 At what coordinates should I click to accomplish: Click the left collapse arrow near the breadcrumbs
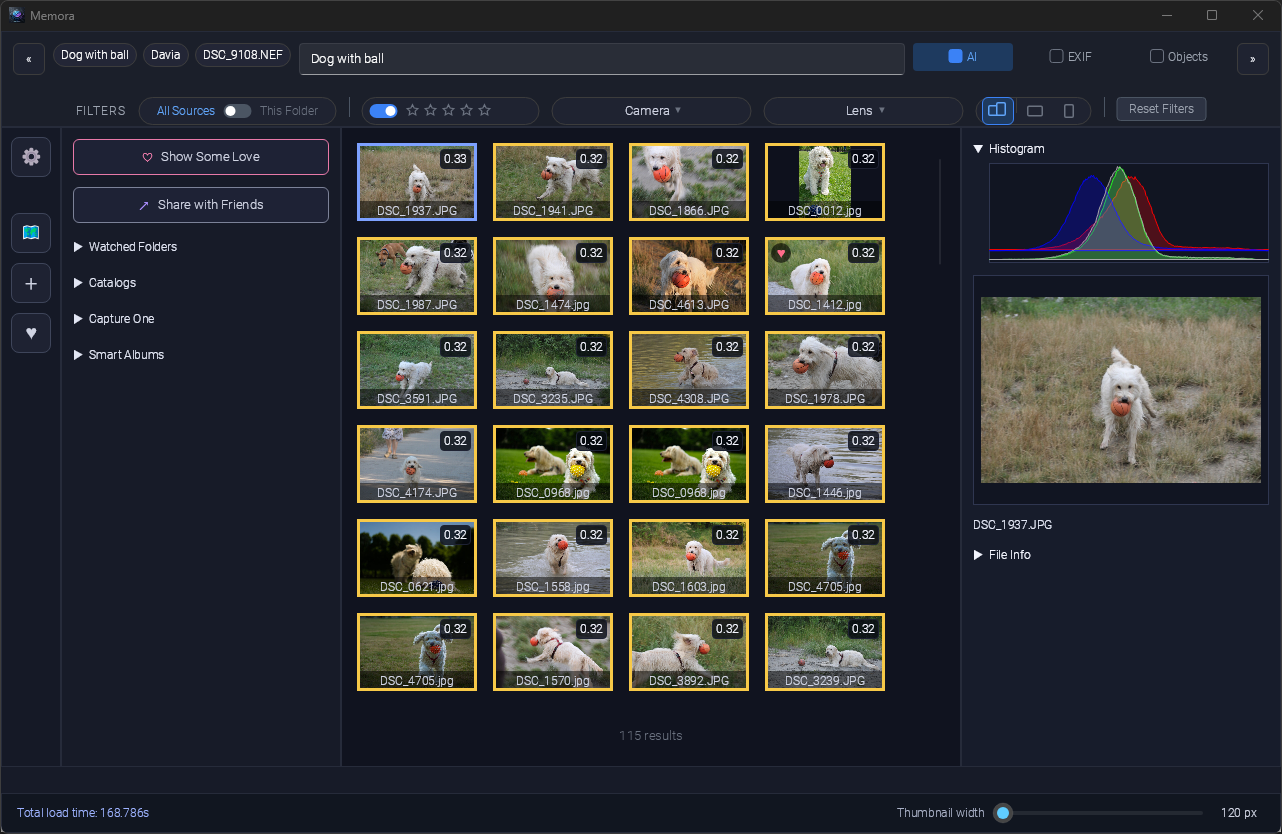pos(28,58)
